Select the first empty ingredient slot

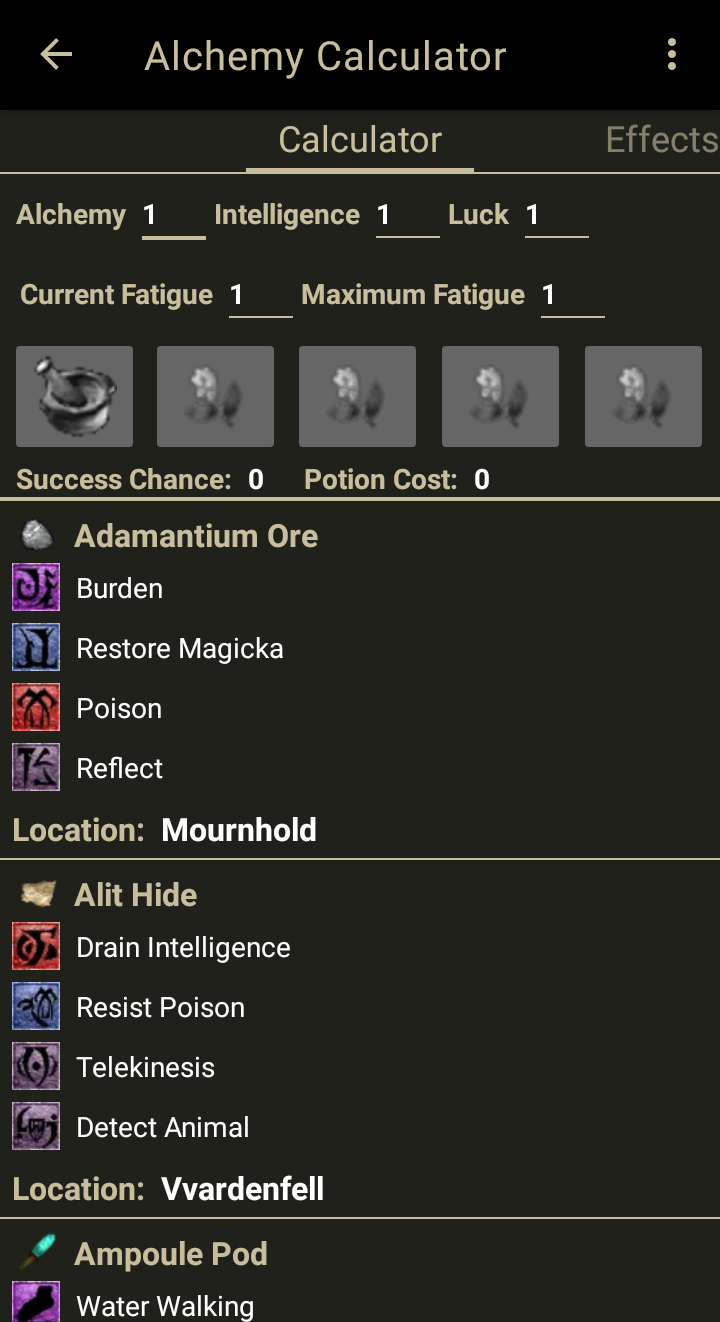pos(215,396)
